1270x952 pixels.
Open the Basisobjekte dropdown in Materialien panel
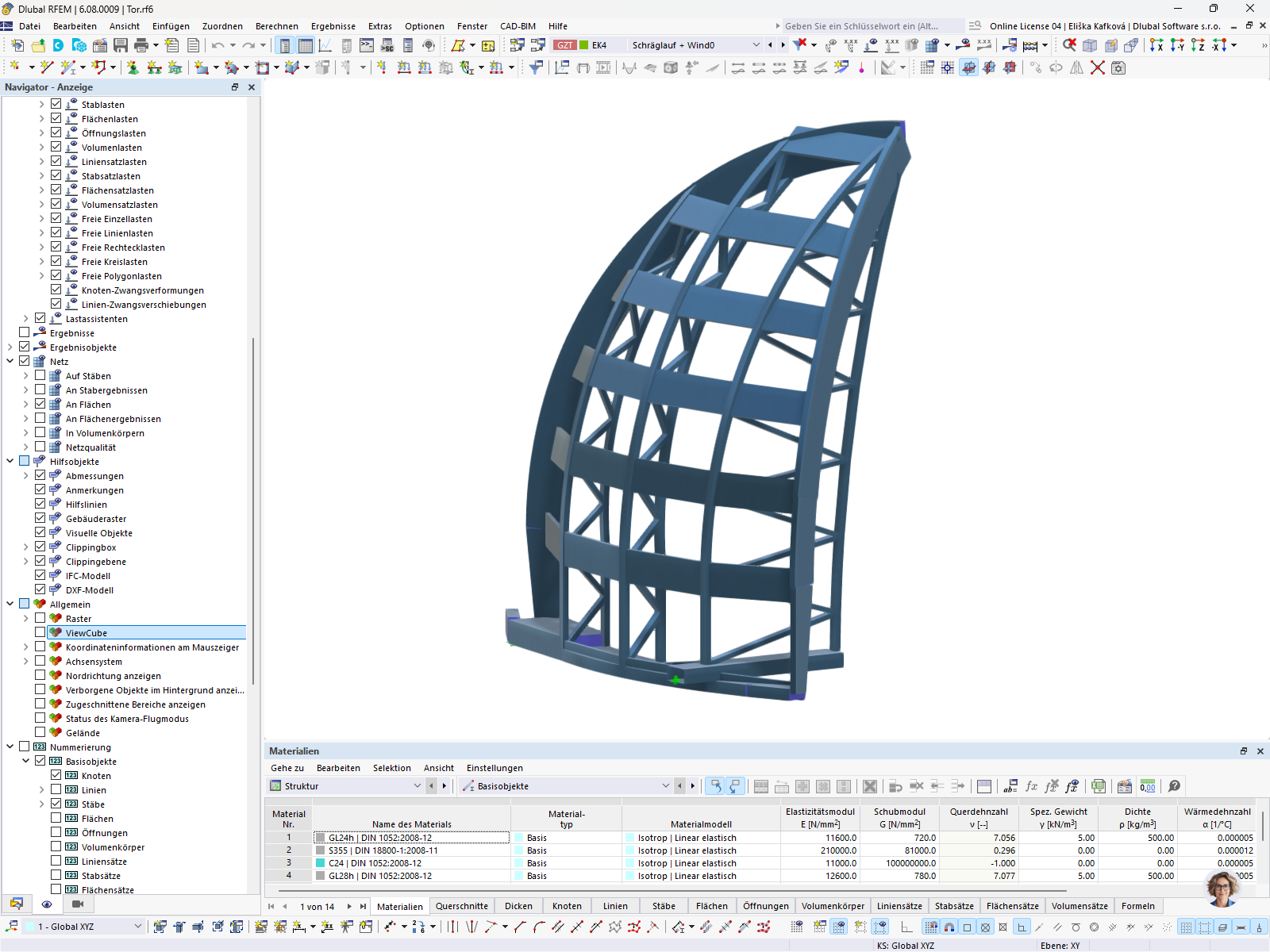tap(666, 785)
